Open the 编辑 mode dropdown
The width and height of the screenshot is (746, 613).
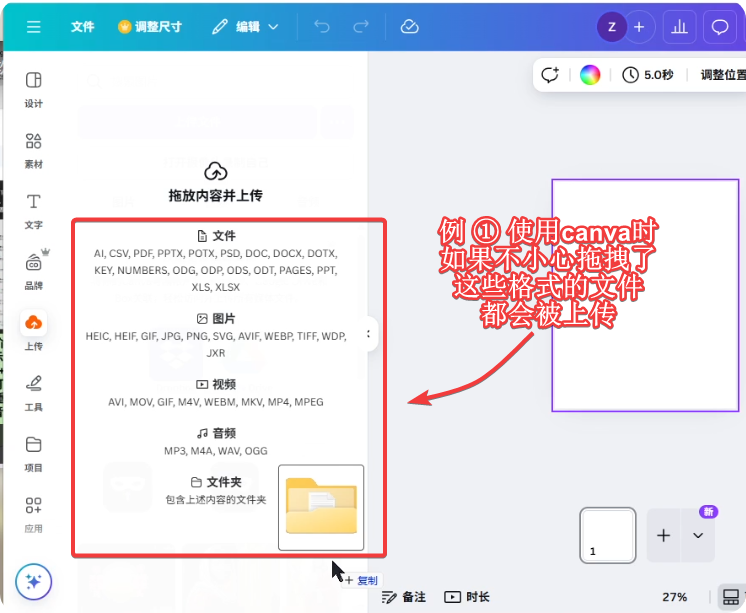pos(245,27)
